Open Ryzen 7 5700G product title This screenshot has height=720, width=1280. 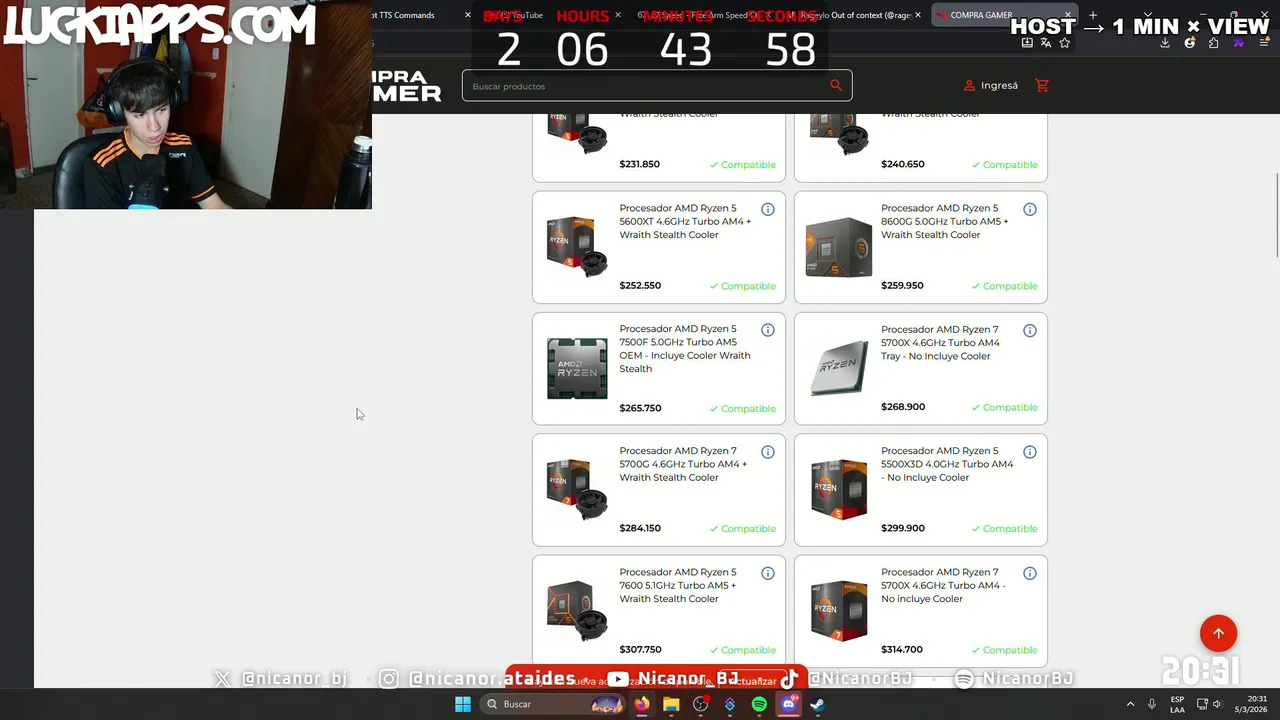pos(683,464)
